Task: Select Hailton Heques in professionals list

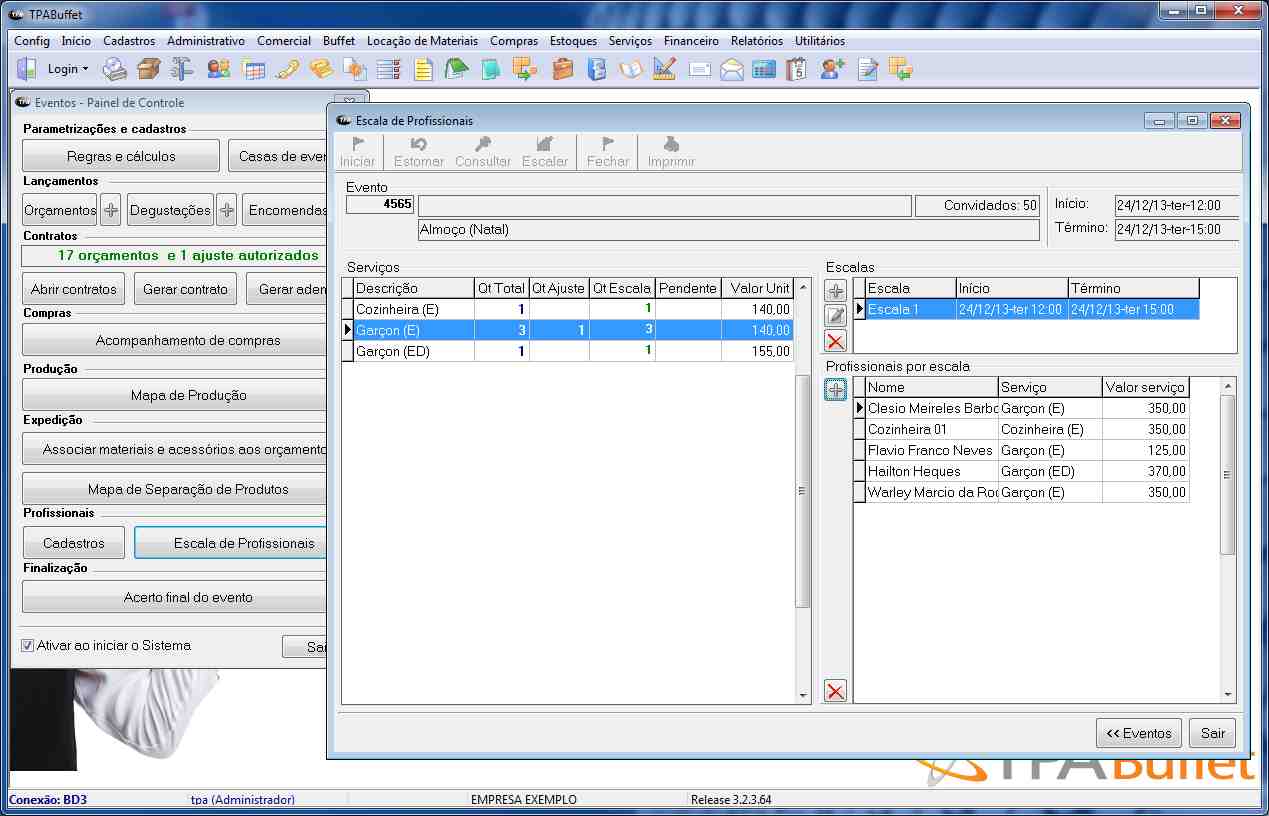Action: tap(914, 471)
